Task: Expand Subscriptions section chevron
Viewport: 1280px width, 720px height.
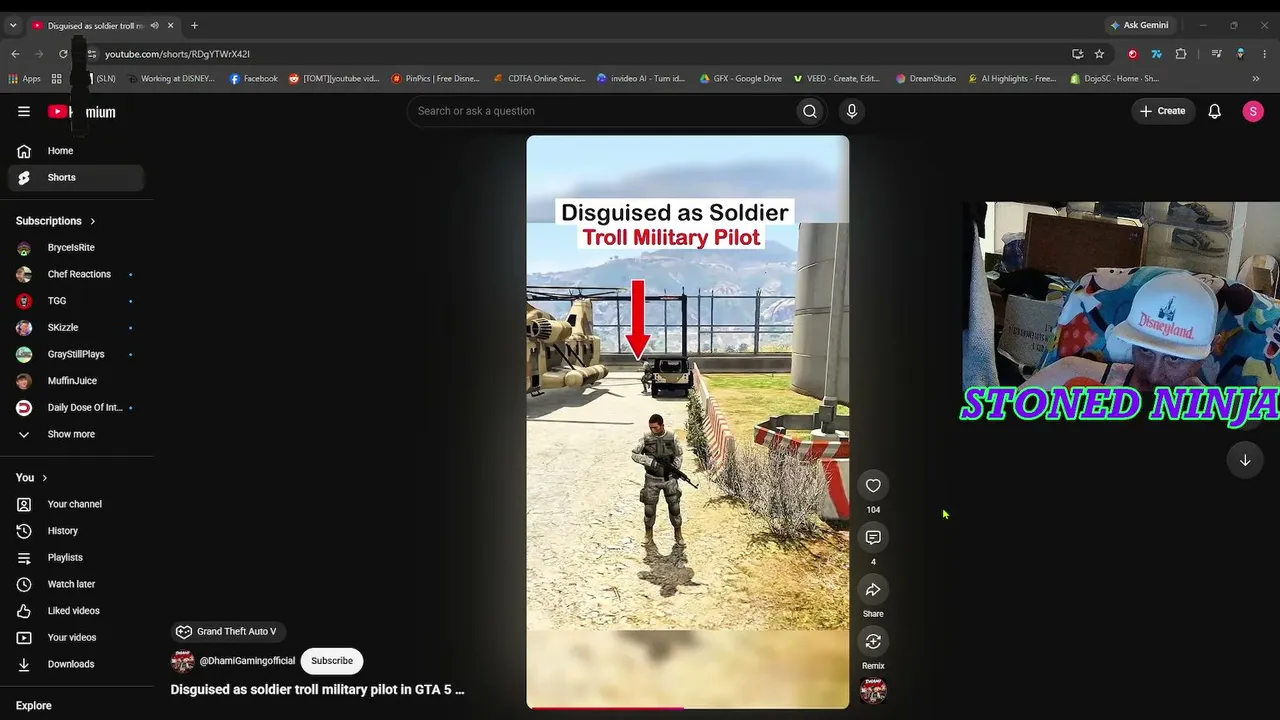Action: pos(92,221)
